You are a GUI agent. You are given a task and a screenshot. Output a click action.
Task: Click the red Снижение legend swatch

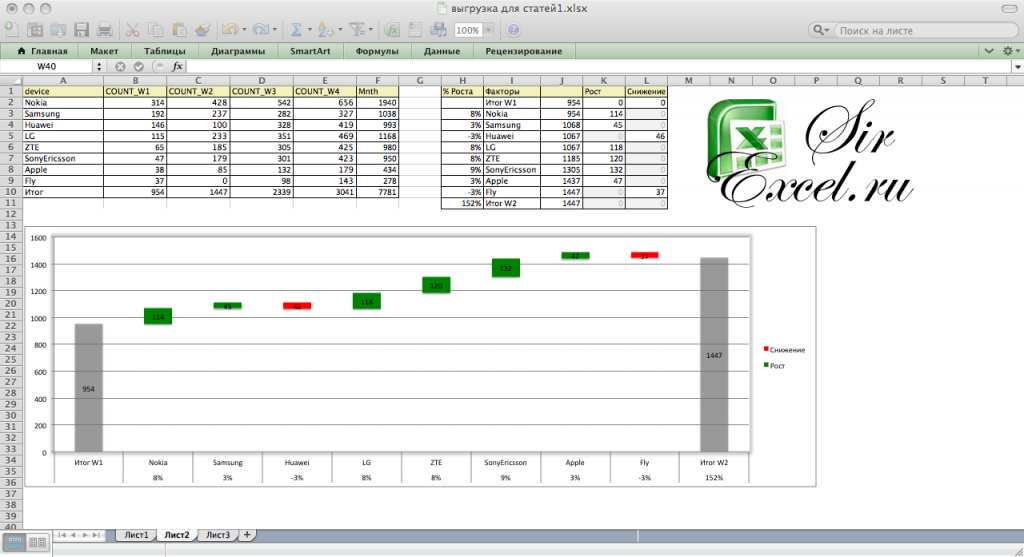click(766, 349)
